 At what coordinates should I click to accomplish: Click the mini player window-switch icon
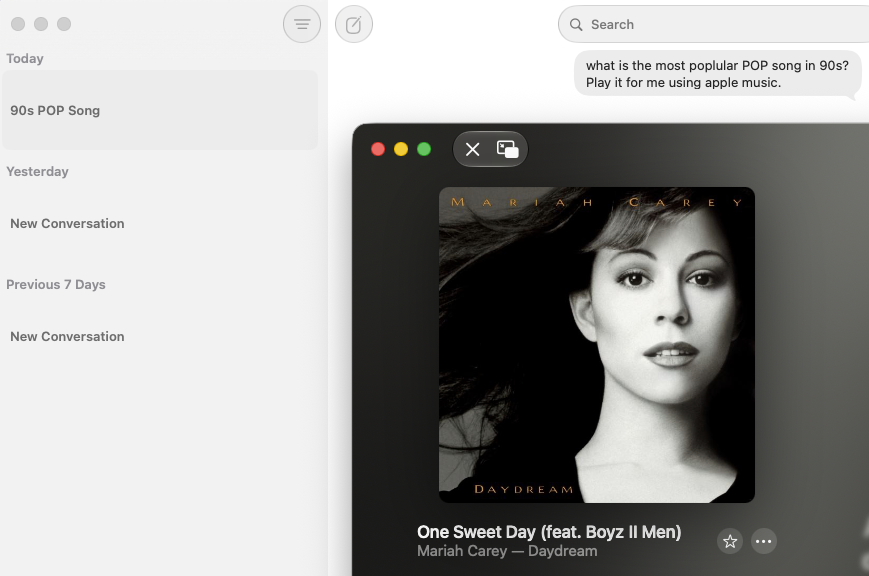pos(507,149)
